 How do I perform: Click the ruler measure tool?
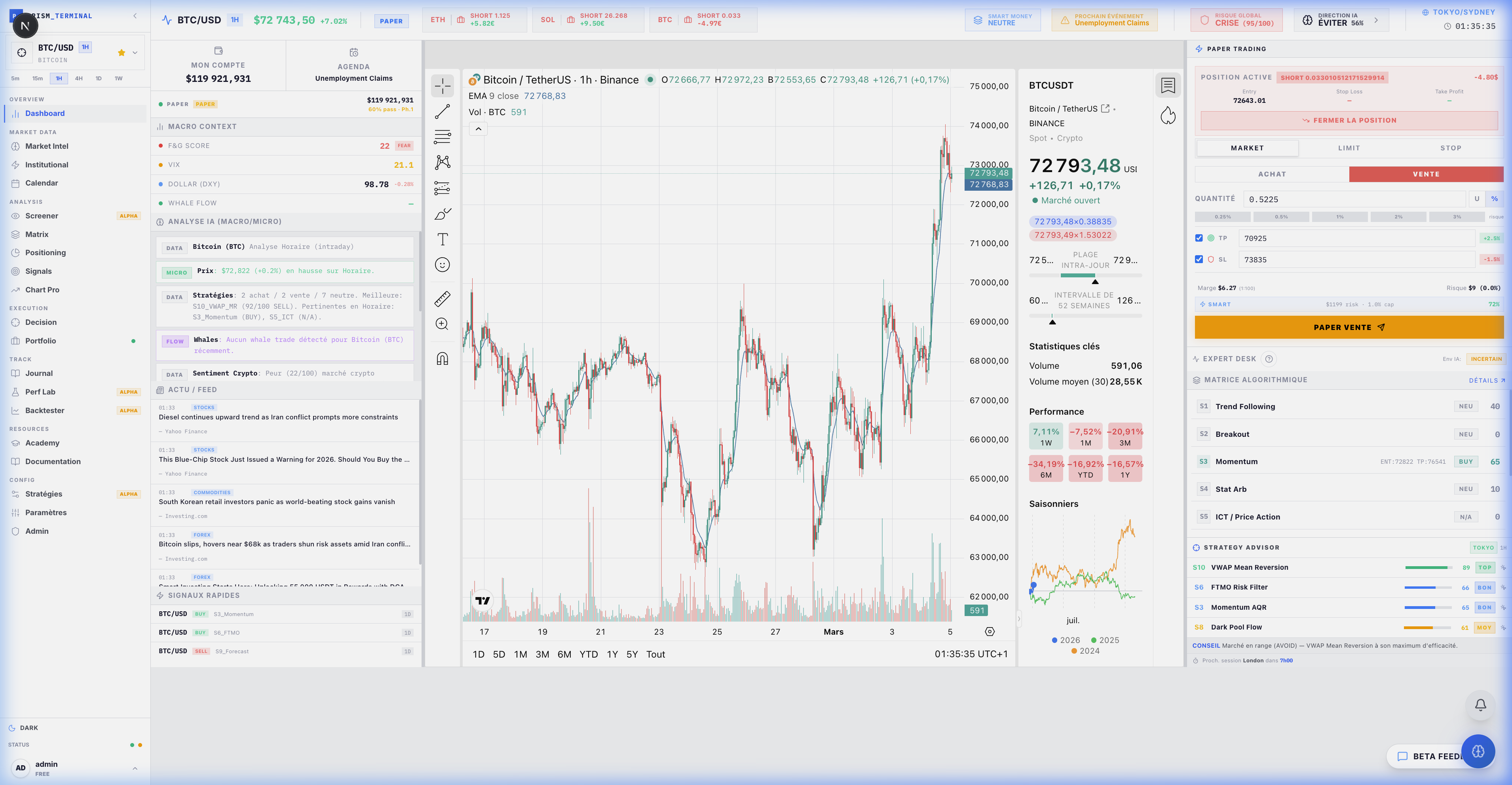pos(443,299)
